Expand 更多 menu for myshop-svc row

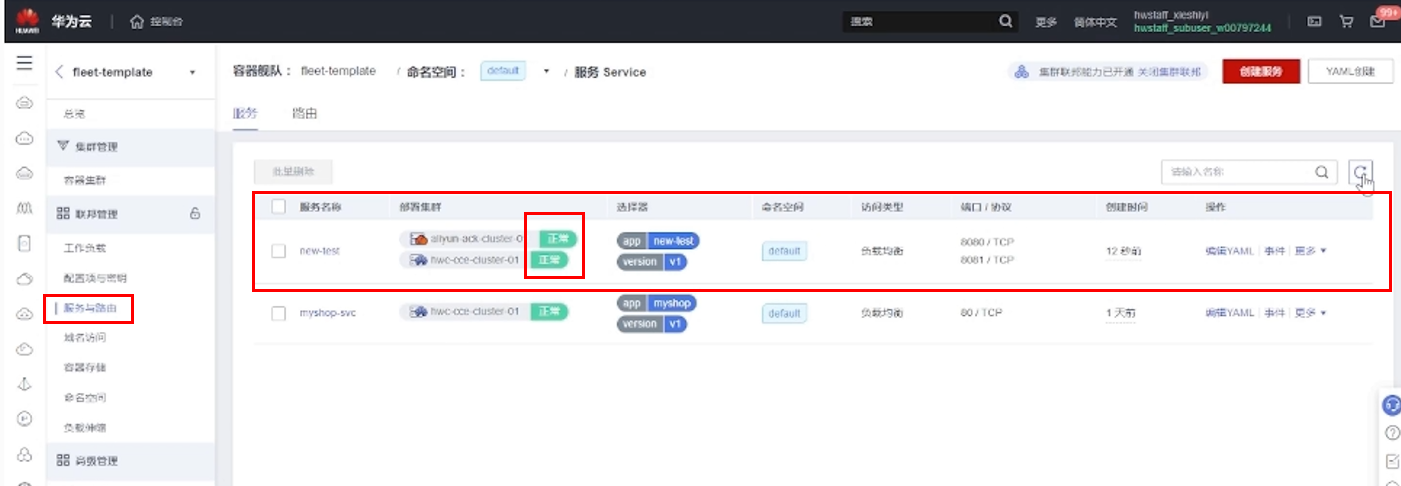coord(1310,313)
